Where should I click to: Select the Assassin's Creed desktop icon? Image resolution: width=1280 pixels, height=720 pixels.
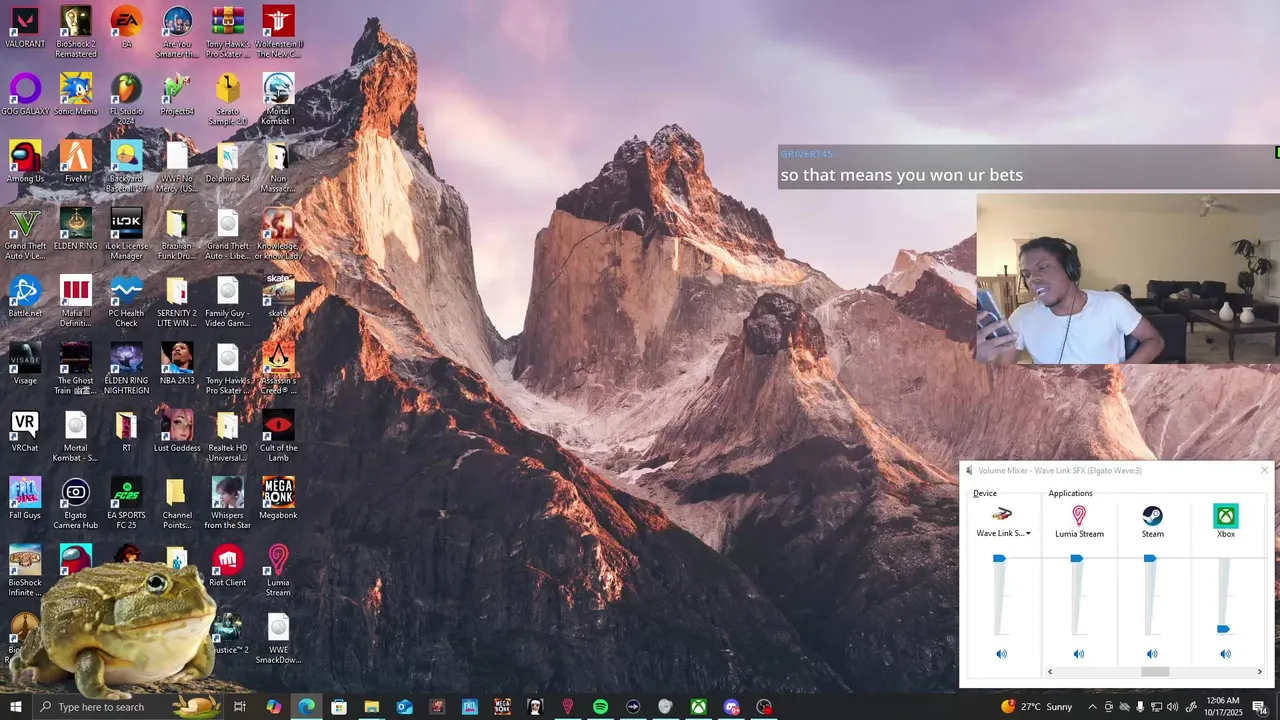coord(278,368)
